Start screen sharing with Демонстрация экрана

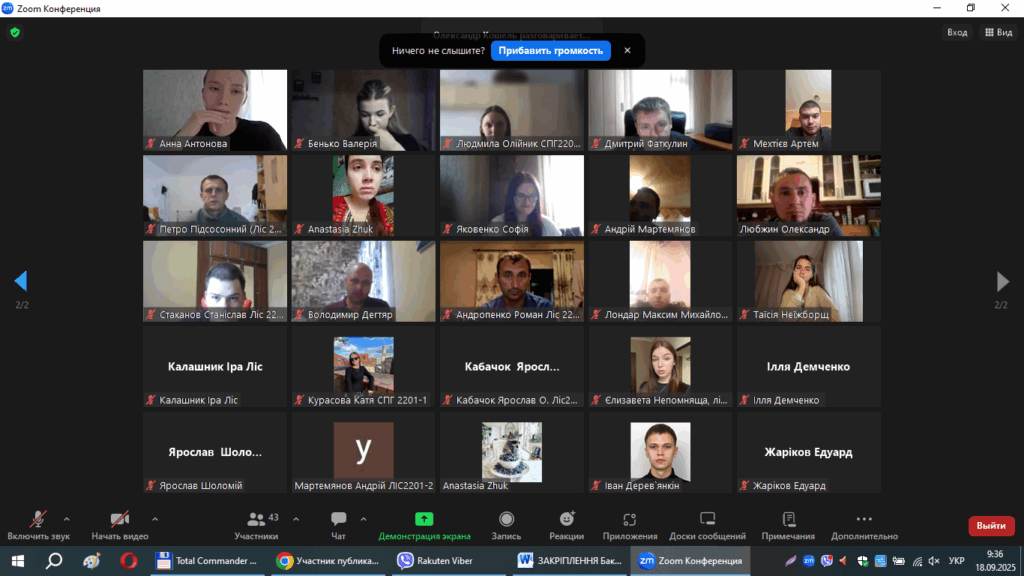[x=424, y=524]
